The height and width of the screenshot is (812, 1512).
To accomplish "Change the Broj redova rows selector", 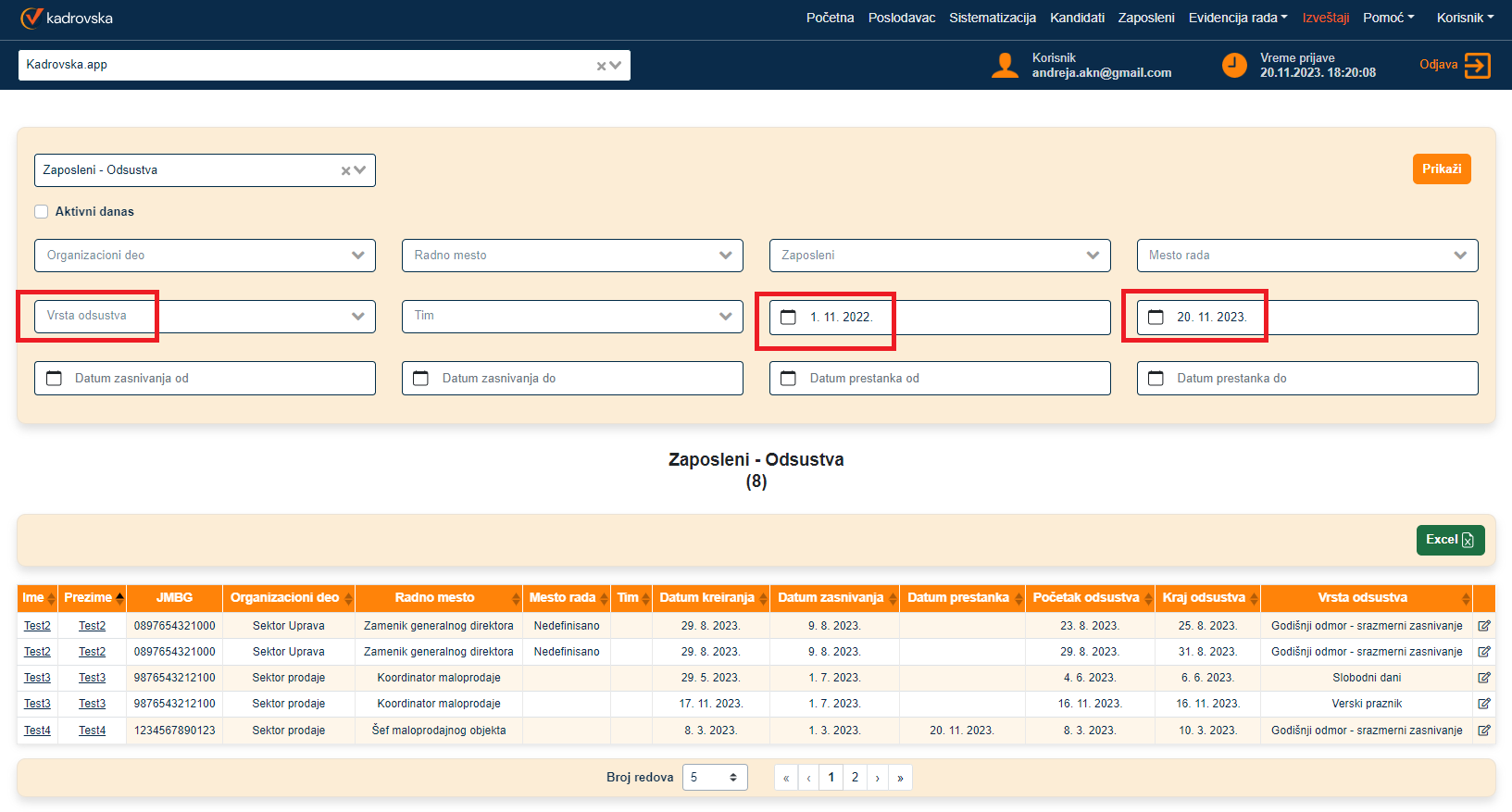I will pyautogui.click(x=714, y=778).
